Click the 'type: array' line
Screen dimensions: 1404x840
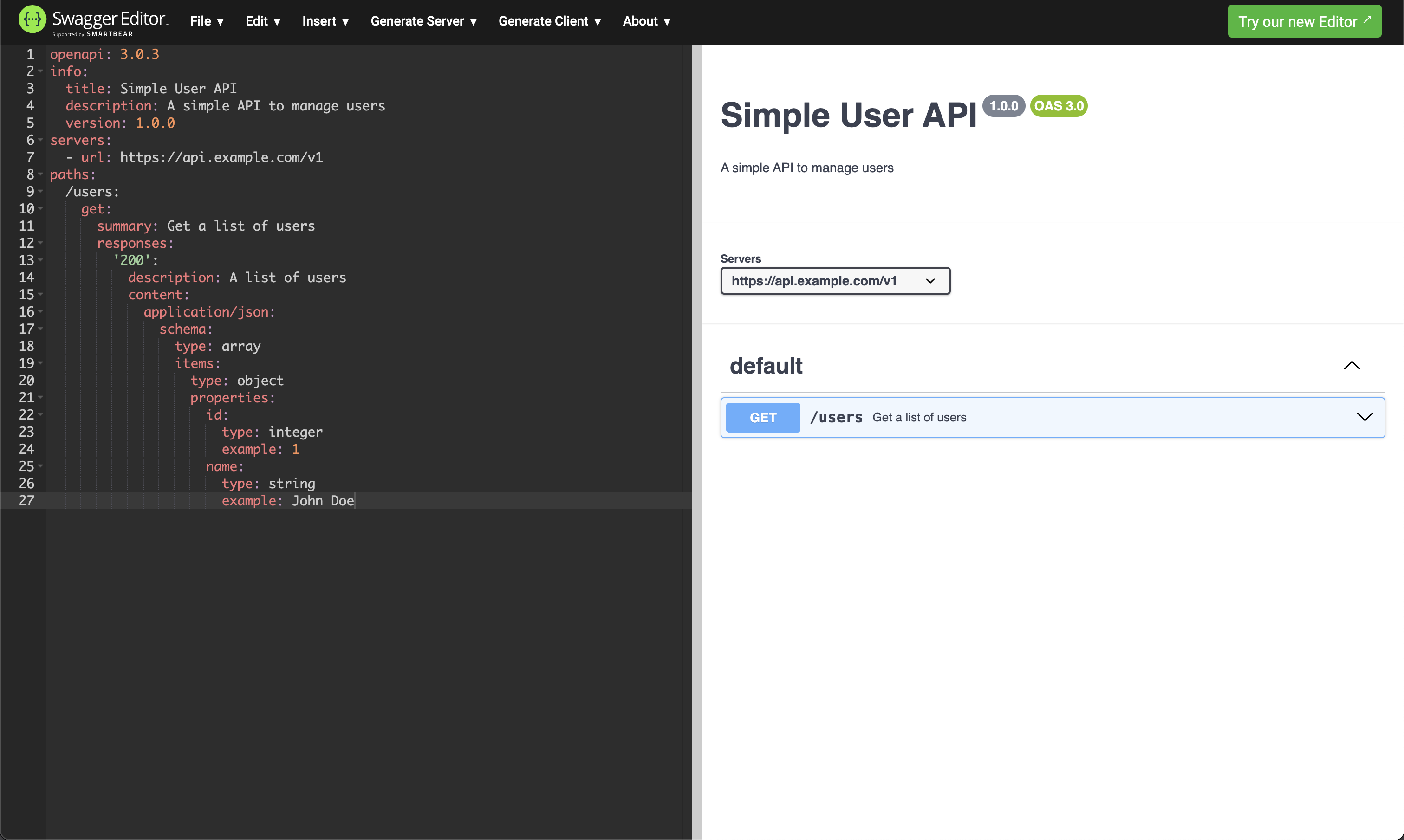tap(218, 346)
